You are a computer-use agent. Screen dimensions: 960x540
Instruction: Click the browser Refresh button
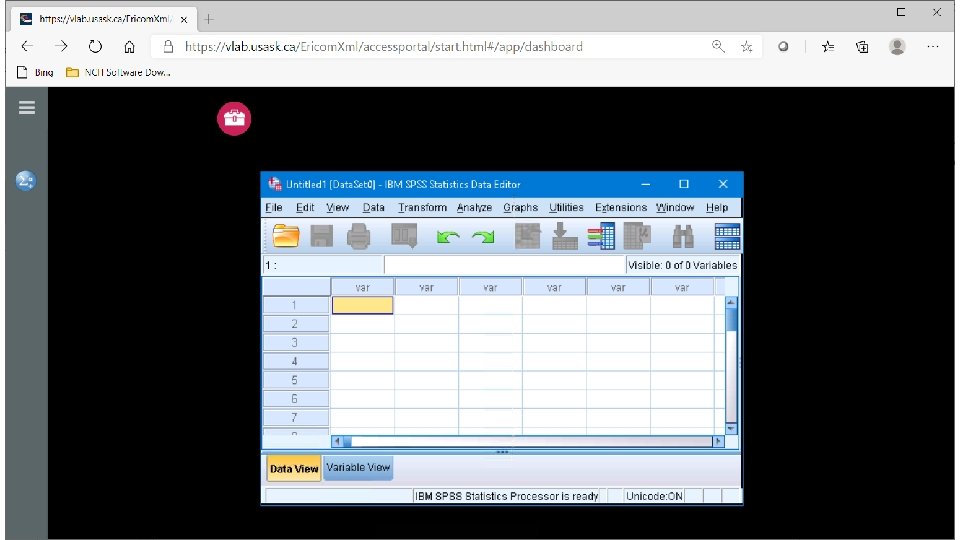click(x=95, y=47)
